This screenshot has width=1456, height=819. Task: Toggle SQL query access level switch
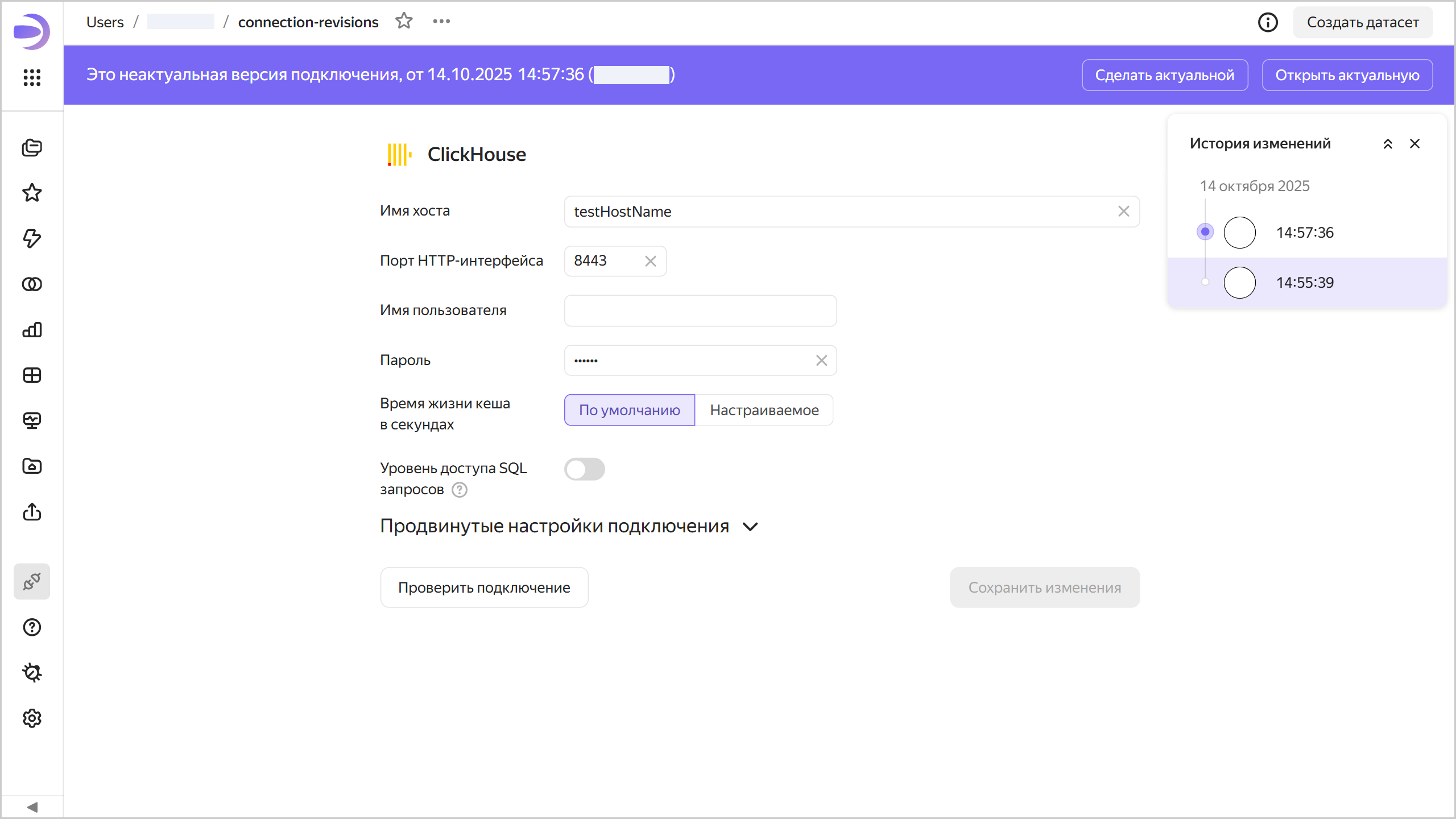pyautogui.click(x=585, y=469)
